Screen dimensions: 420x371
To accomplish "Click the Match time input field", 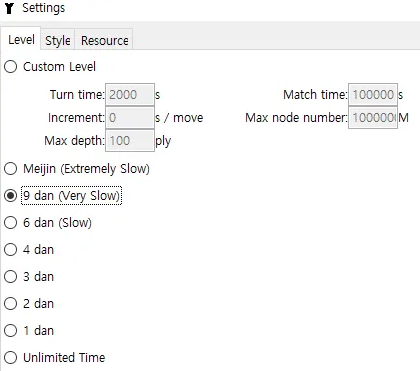I will coord(373,95).
